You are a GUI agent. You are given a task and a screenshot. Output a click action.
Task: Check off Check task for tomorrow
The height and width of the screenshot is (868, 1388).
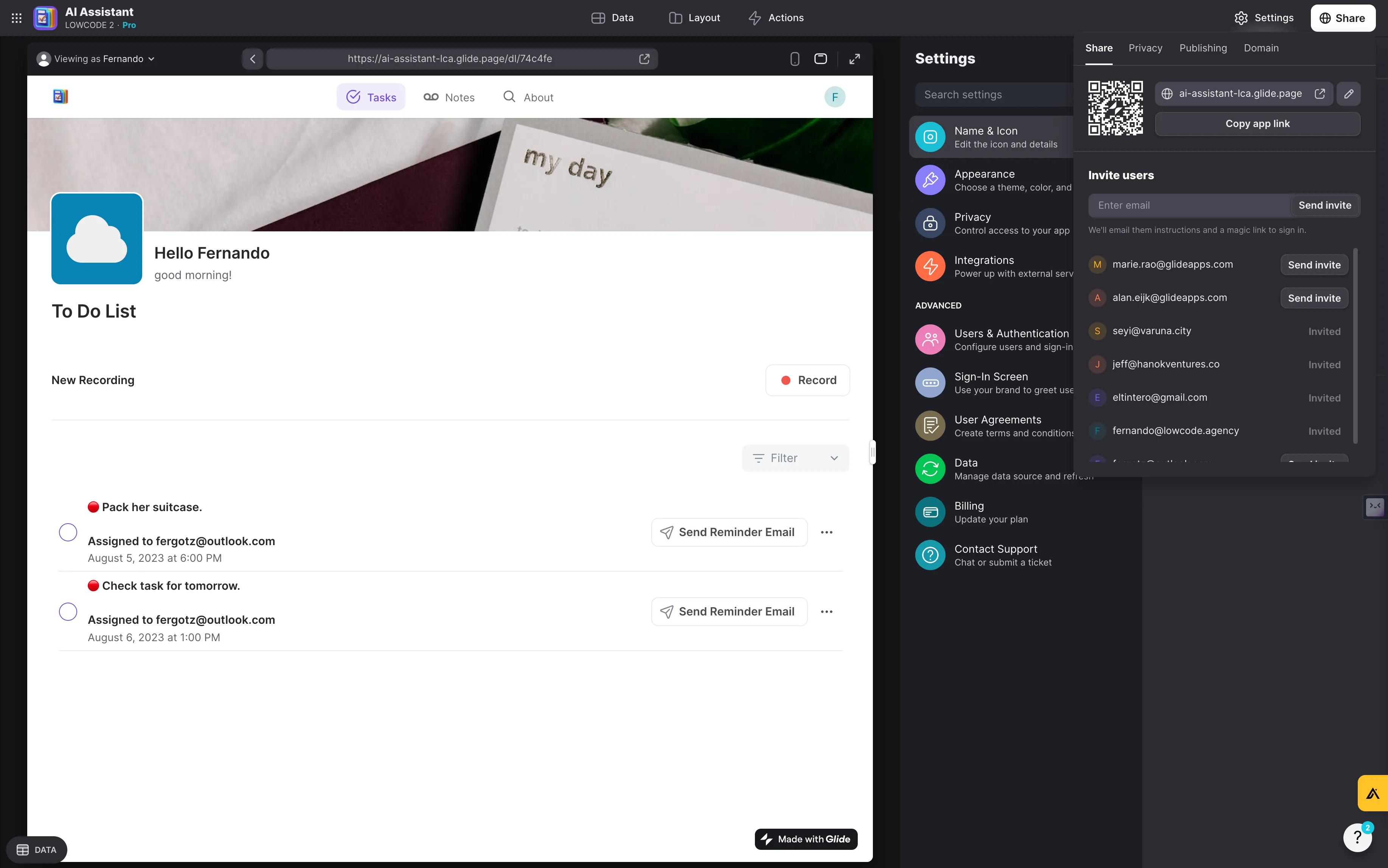point(67,611)
